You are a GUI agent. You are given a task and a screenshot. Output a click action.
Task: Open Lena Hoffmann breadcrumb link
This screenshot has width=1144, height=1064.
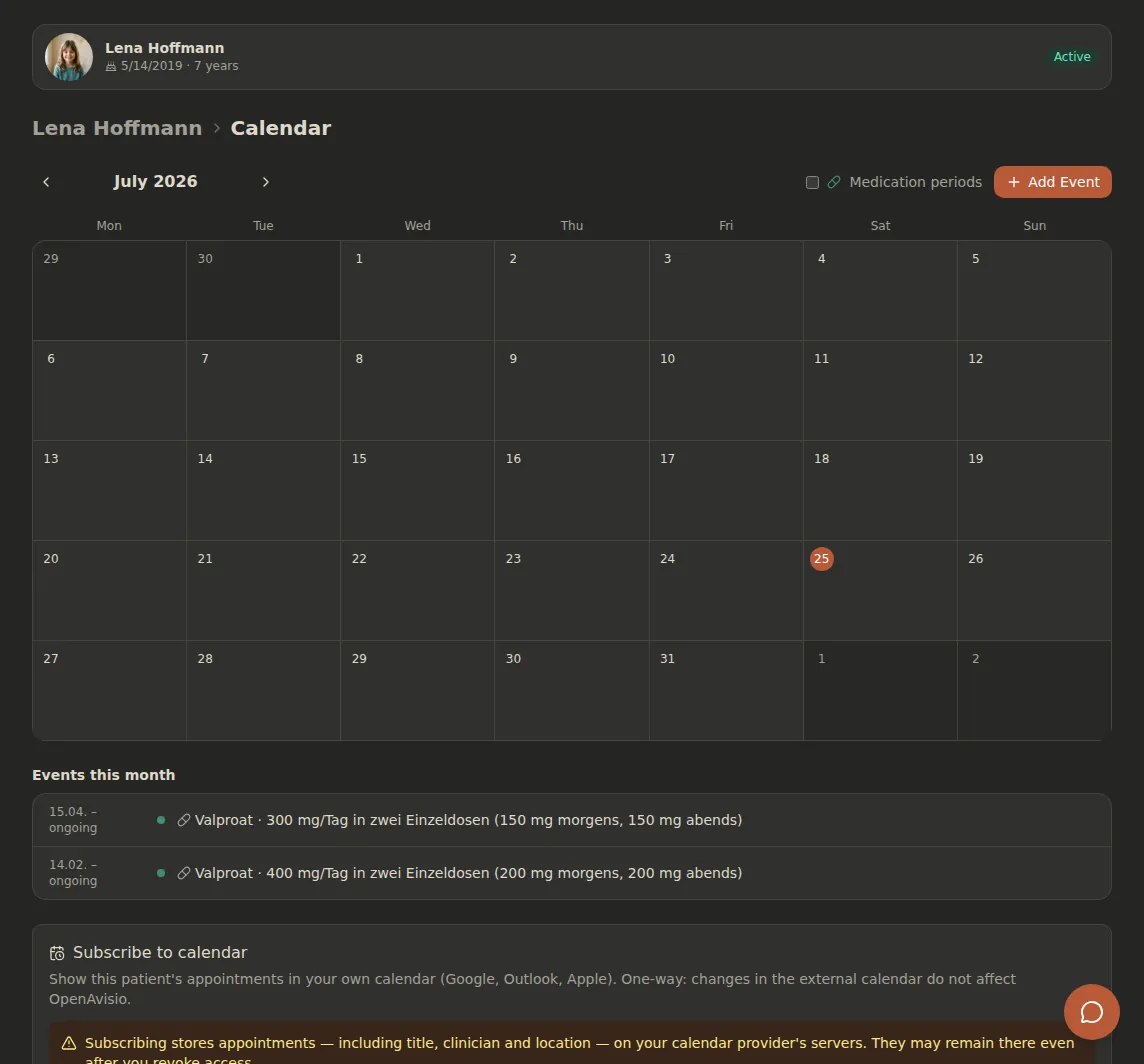pyautogui.click(x=117, y=128)
